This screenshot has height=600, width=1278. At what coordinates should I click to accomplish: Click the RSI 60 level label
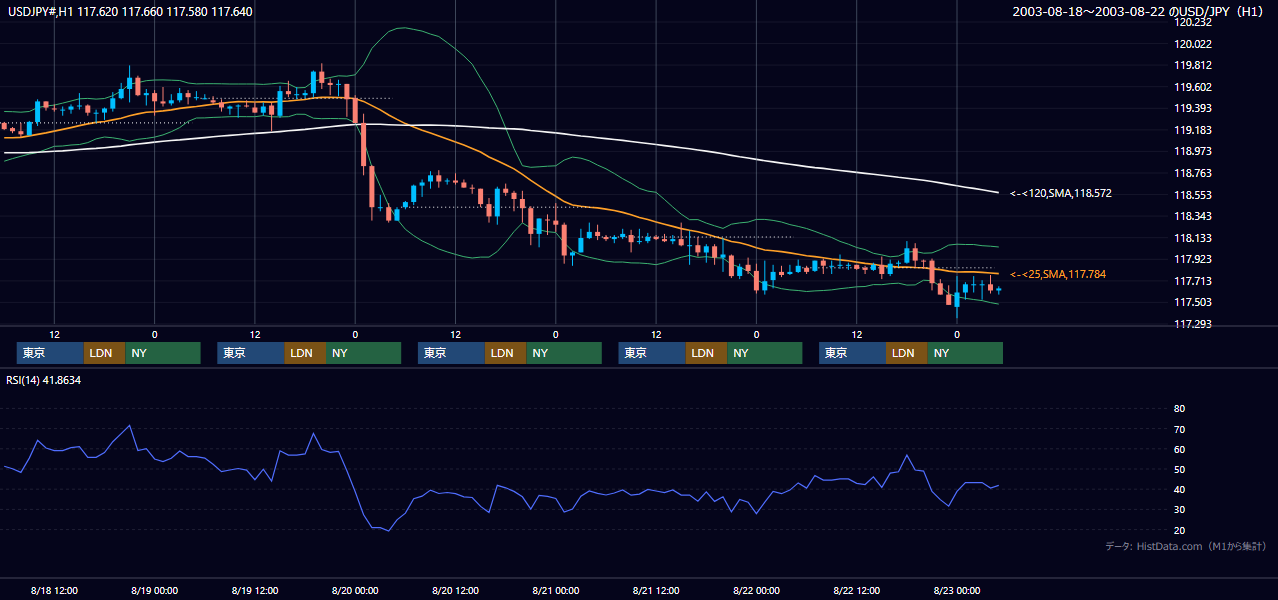click(1179, 449)
